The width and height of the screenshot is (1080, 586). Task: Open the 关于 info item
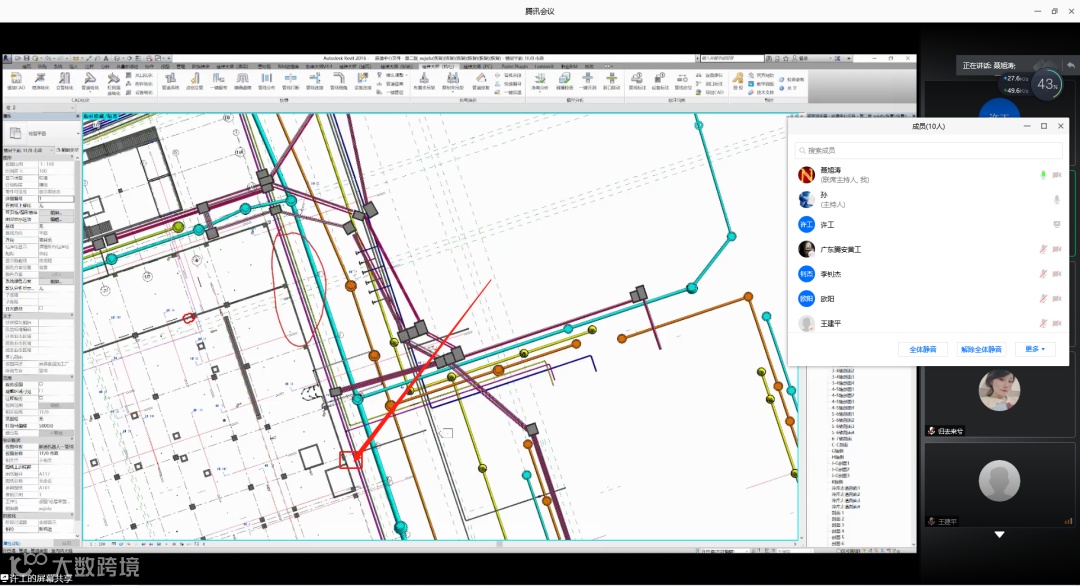[787, 88]
